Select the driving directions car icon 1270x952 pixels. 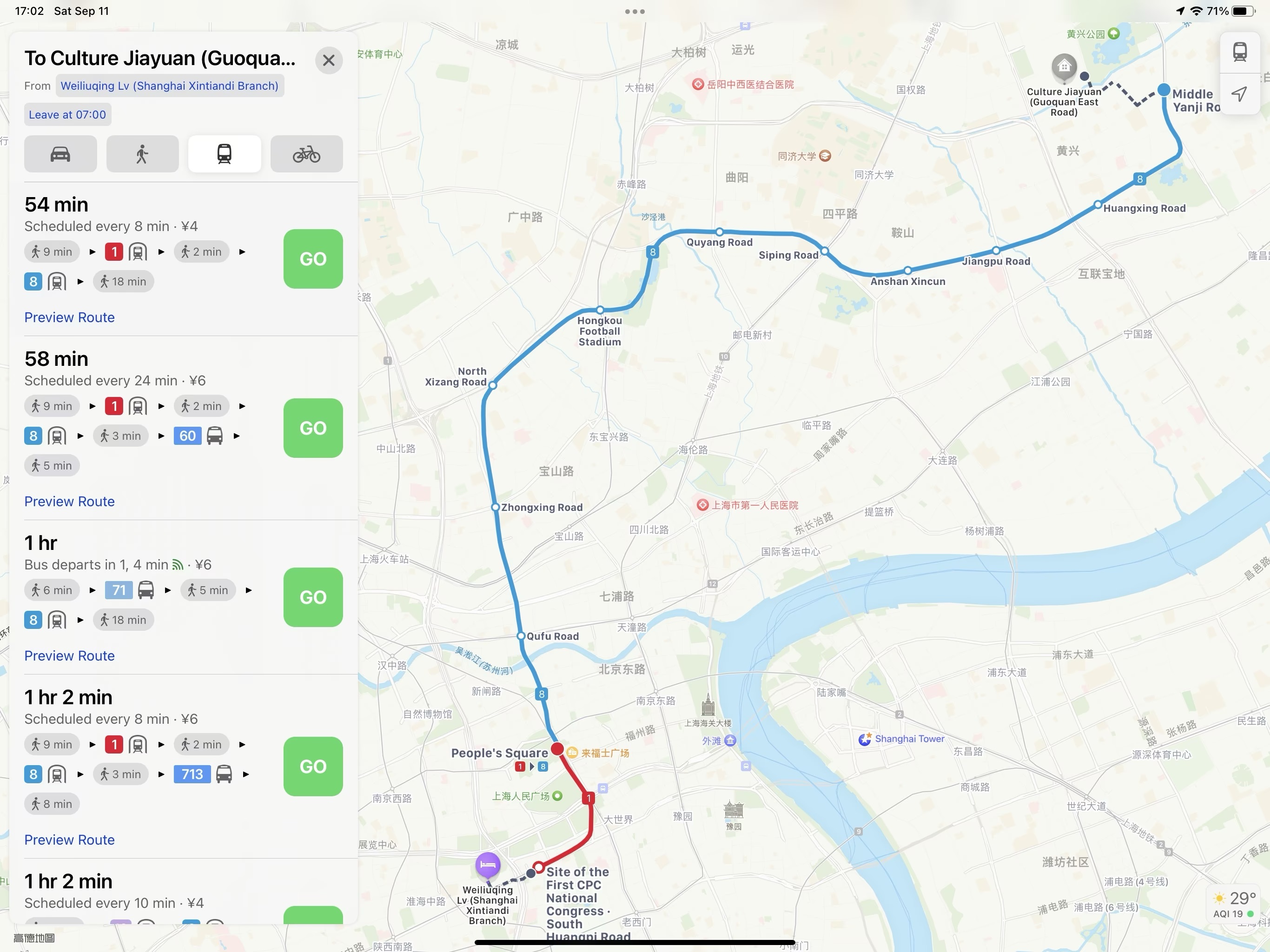click(60, 154)
